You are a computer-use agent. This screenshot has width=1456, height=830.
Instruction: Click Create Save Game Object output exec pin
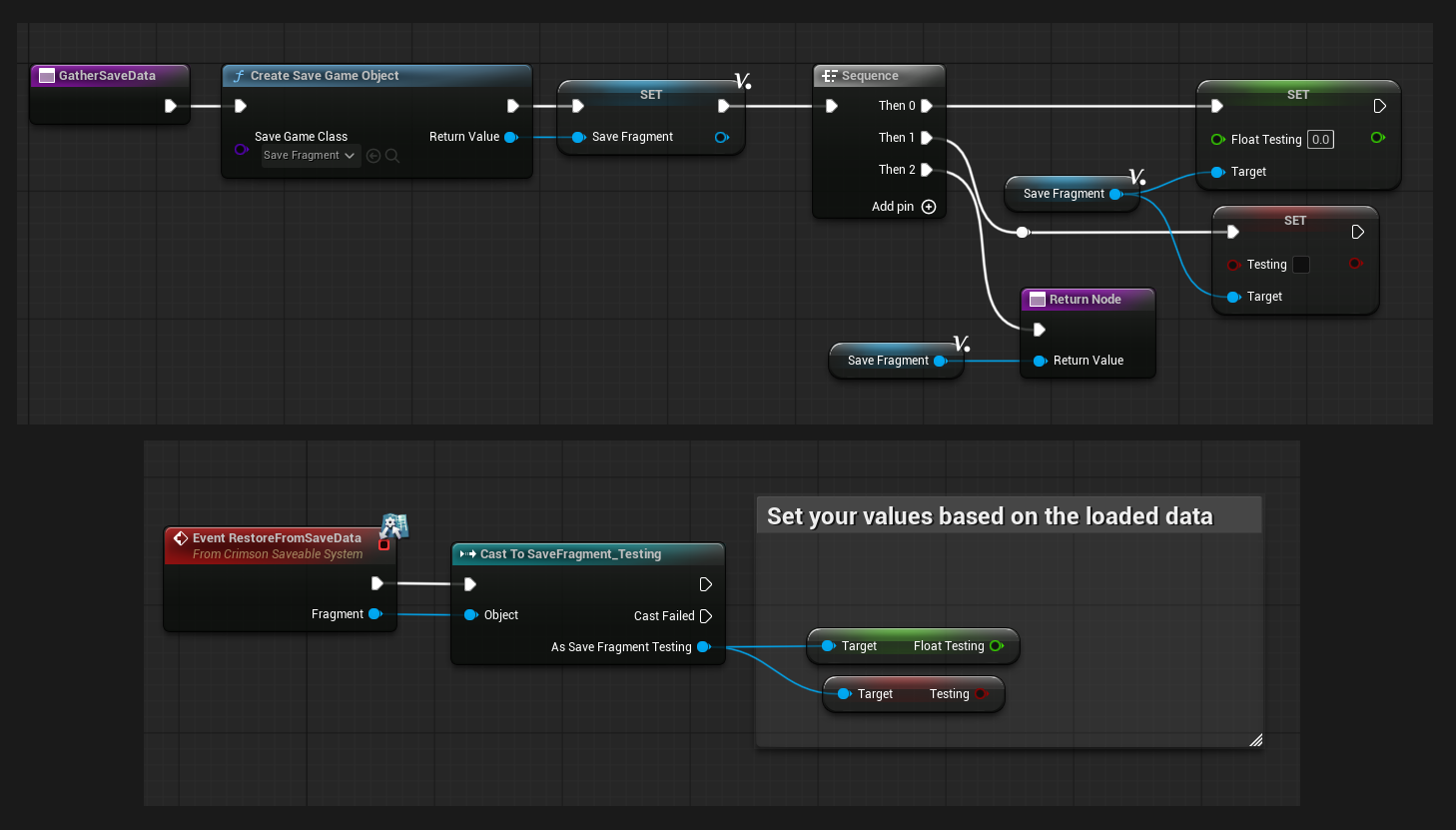tap(512, 106)
